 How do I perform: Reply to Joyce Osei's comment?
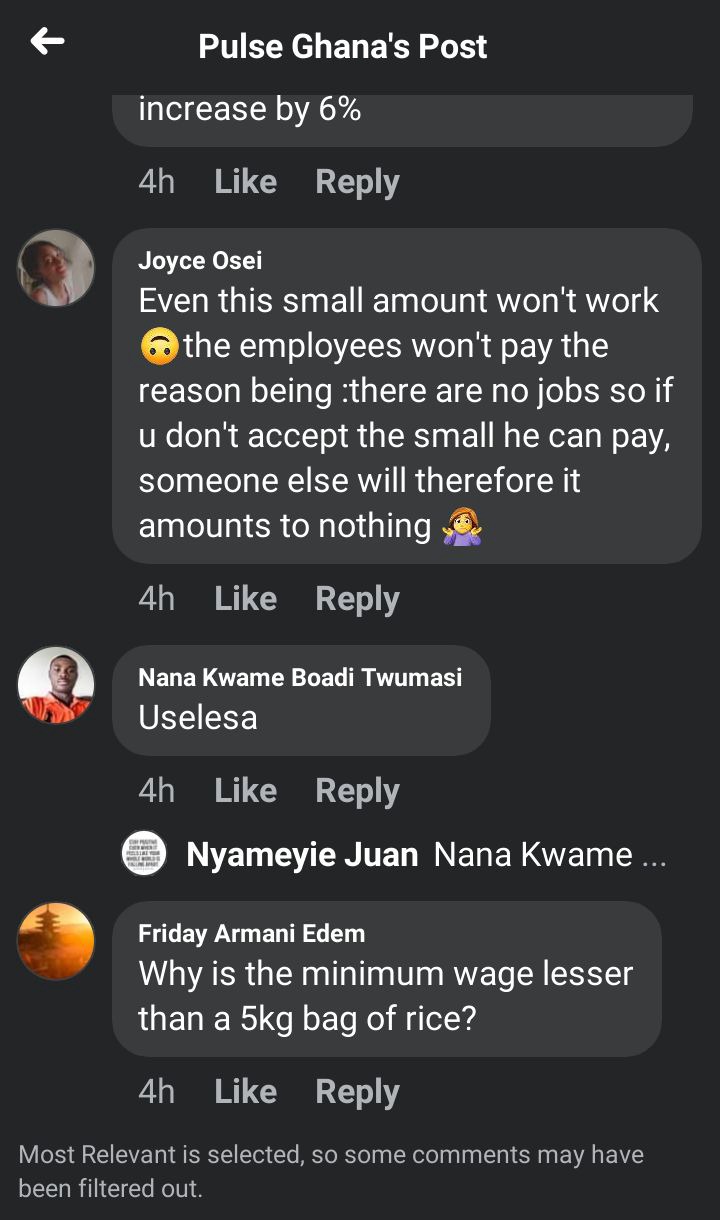[x=357, y=598]
